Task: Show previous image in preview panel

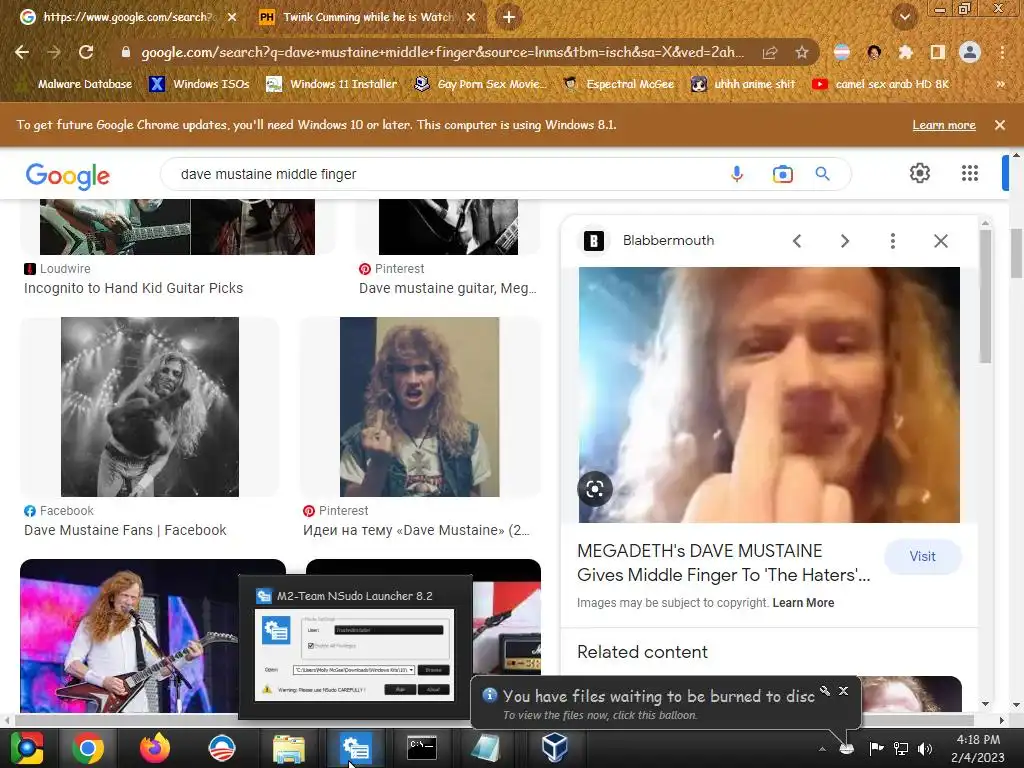Action: (x=797, y=241)
